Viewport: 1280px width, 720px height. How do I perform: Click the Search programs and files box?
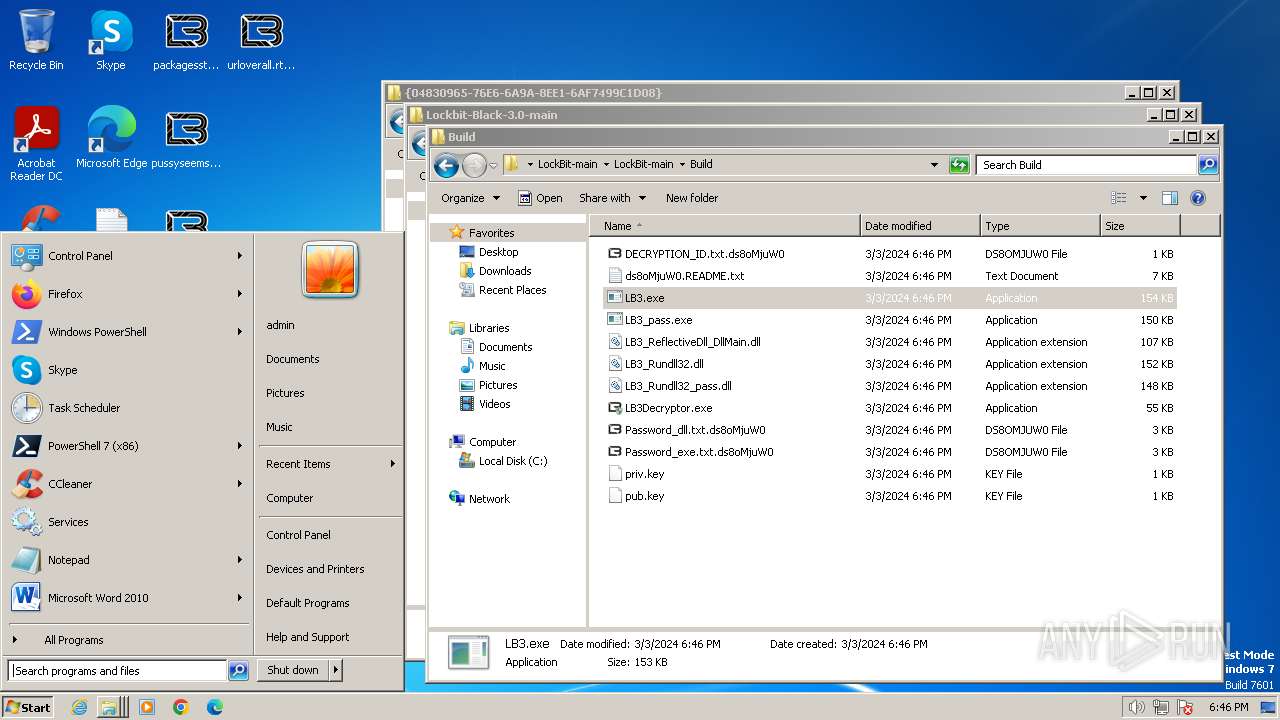pos(117,671)
